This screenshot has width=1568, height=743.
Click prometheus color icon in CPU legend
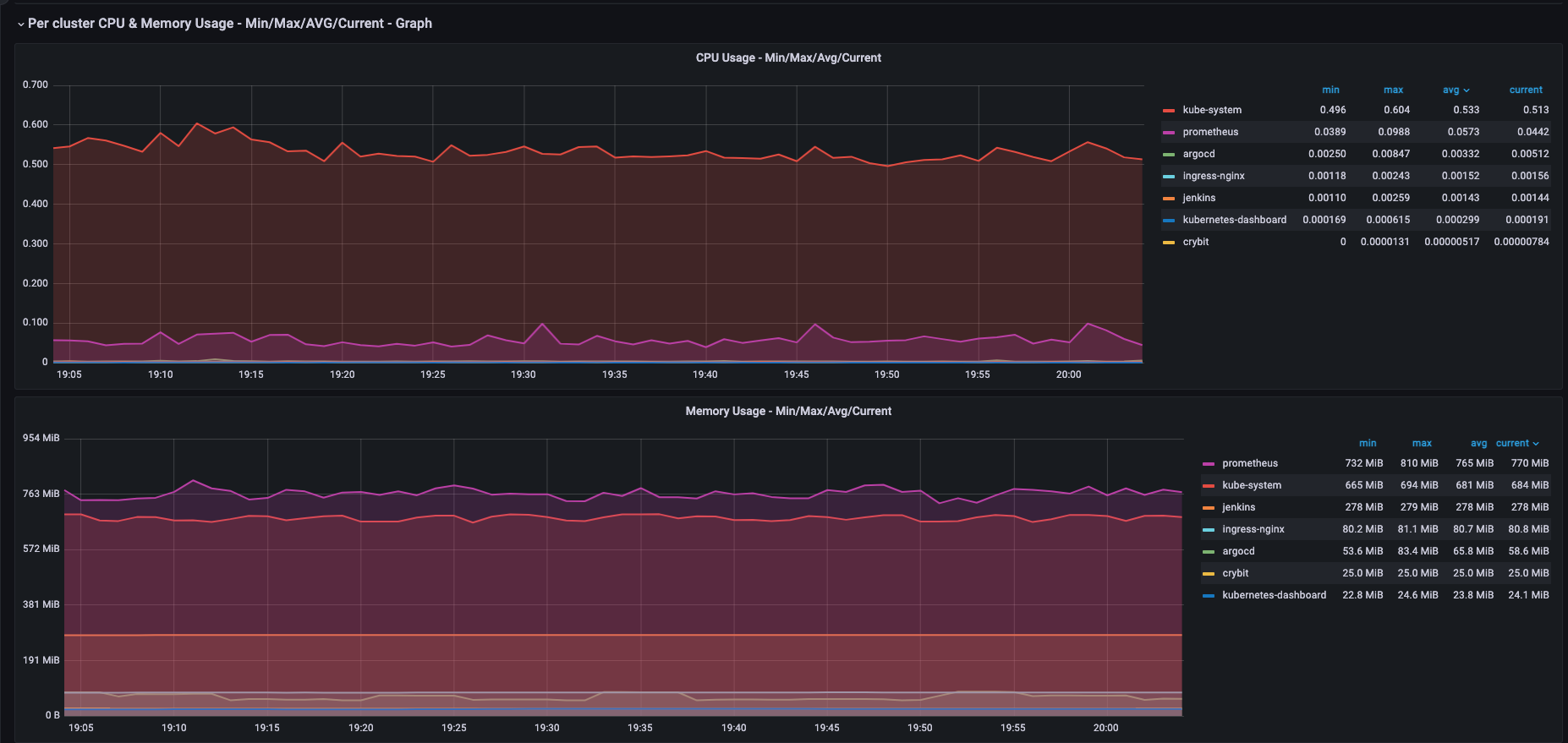[1169, 133]
